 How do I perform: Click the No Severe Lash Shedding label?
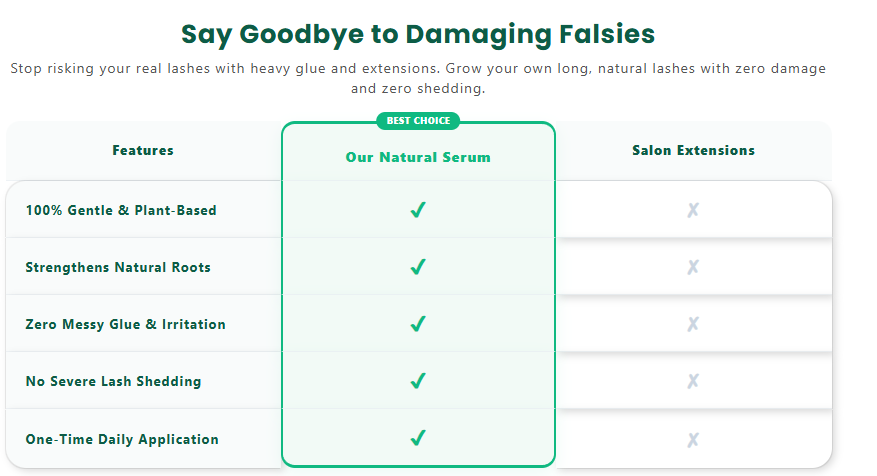(x=114, y=381)
